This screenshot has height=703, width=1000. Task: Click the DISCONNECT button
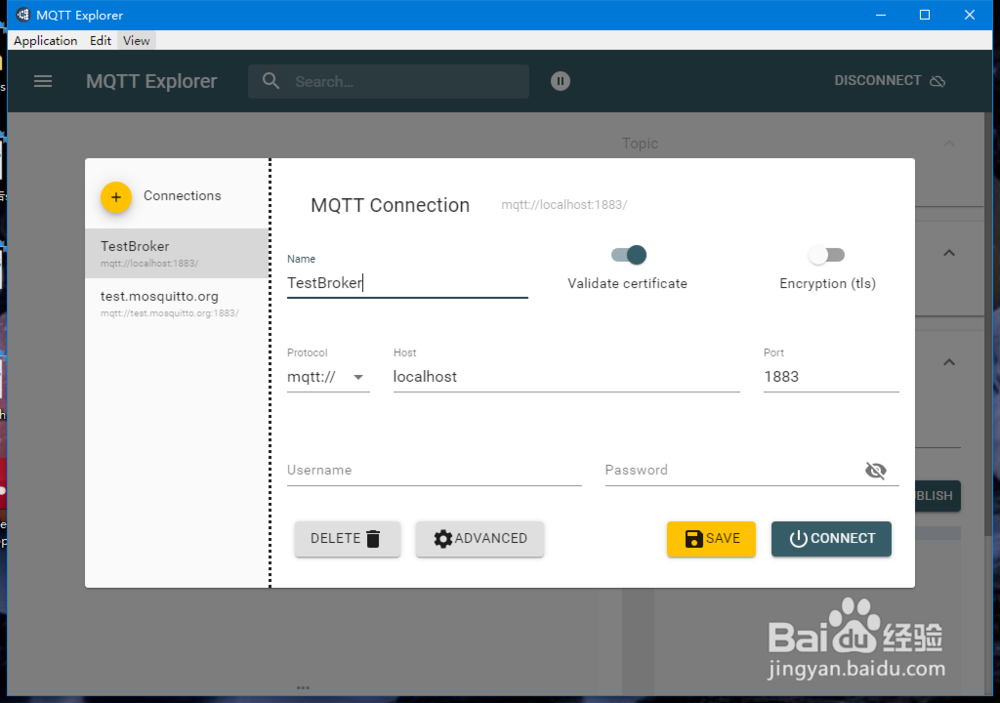tap(890, 80)
